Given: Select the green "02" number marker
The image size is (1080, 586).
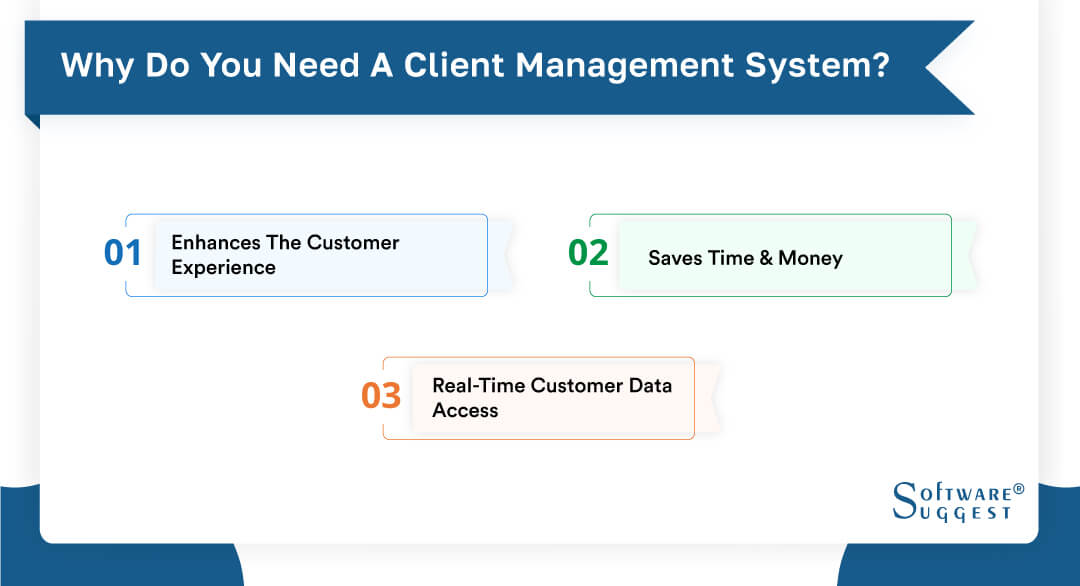Looking at the screenshot, I should (588, 255).
